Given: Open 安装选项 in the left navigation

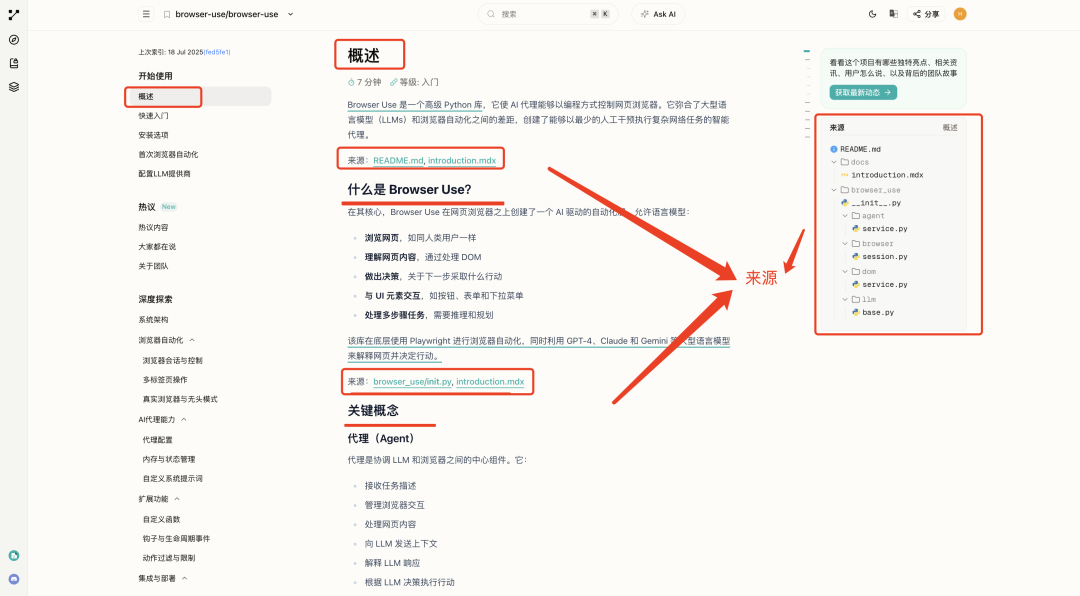Looking at the screenshot, I should pyautogui.click(x=153, y=135).
